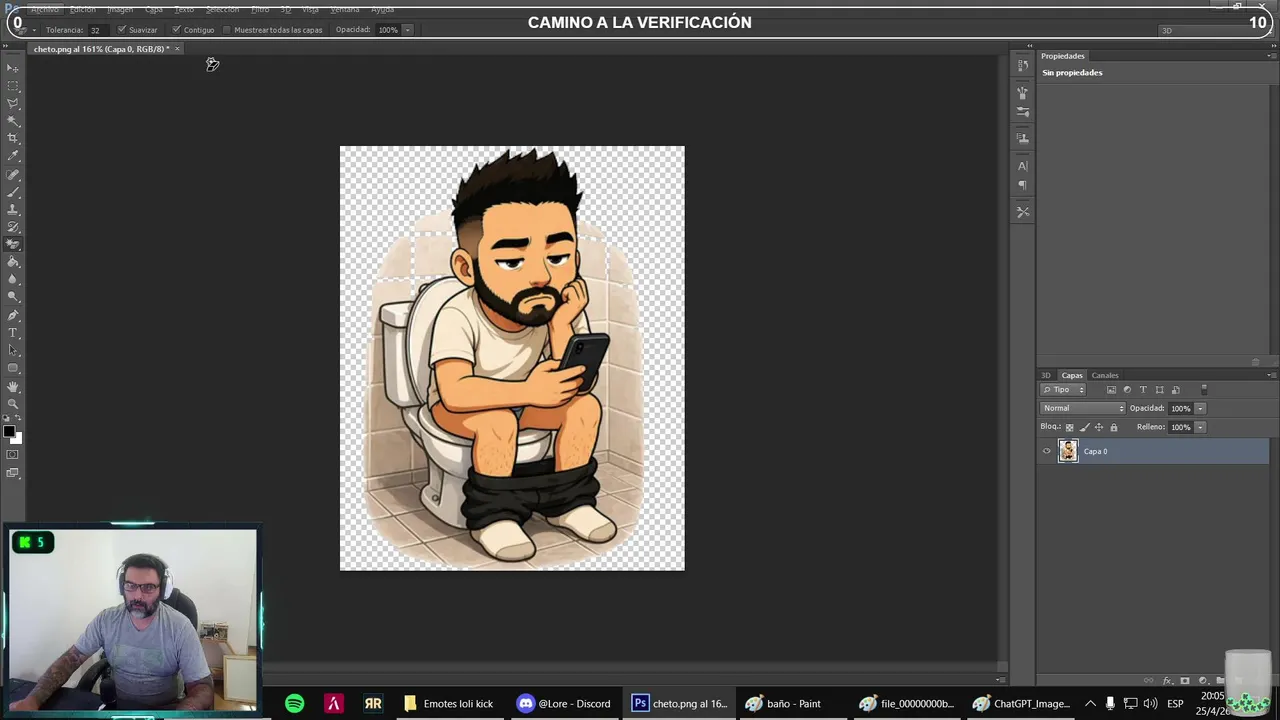Select the Pen tool
The height and width of the screenshot is (720, 1280).
click(x=13, y=315)
